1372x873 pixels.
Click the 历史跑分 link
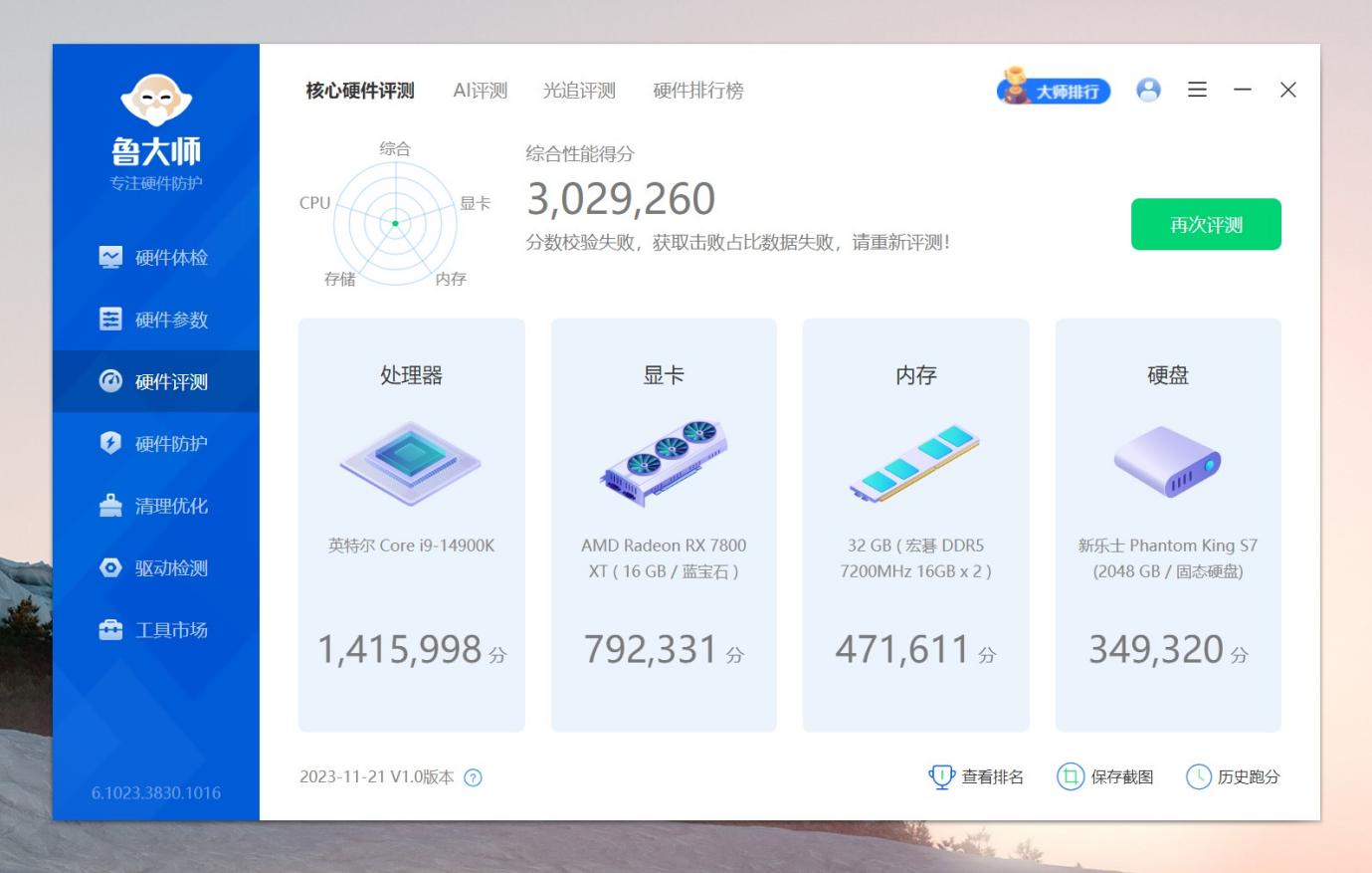1233,776
